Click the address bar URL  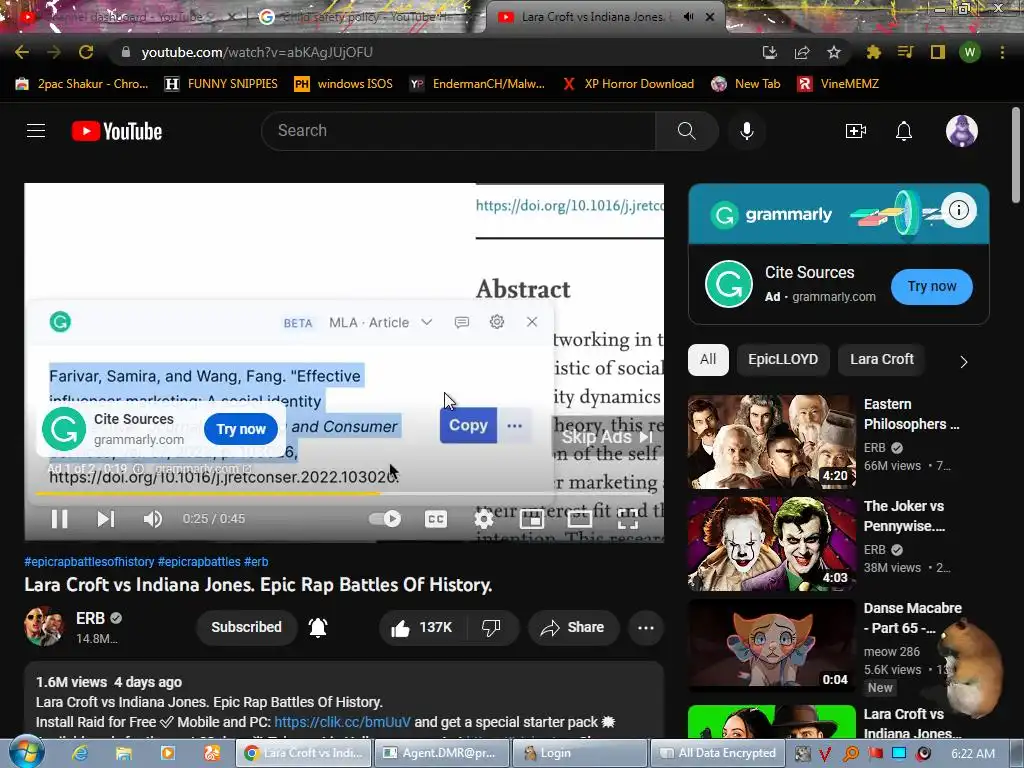(x=257, y=52)
